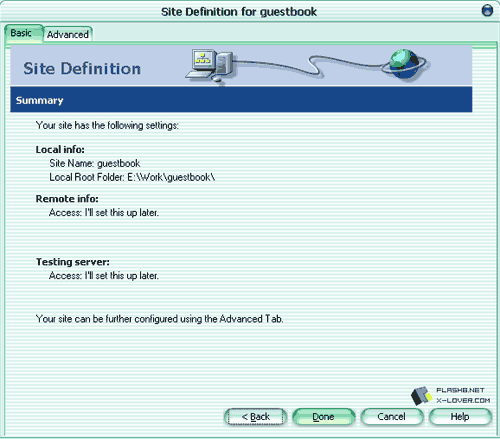
Task: Click the 'Testing server:' heading
Action: [73, 262]
